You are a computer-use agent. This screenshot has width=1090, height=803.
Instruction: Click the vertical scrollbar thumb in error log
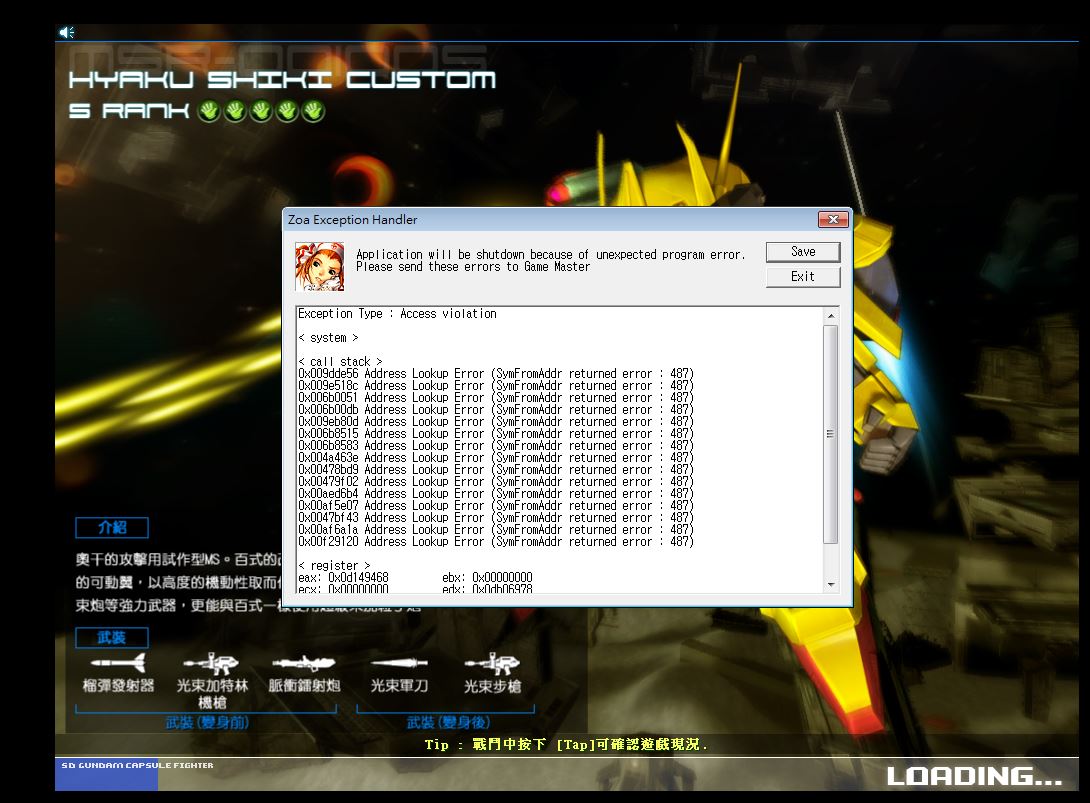click(831, 434)
